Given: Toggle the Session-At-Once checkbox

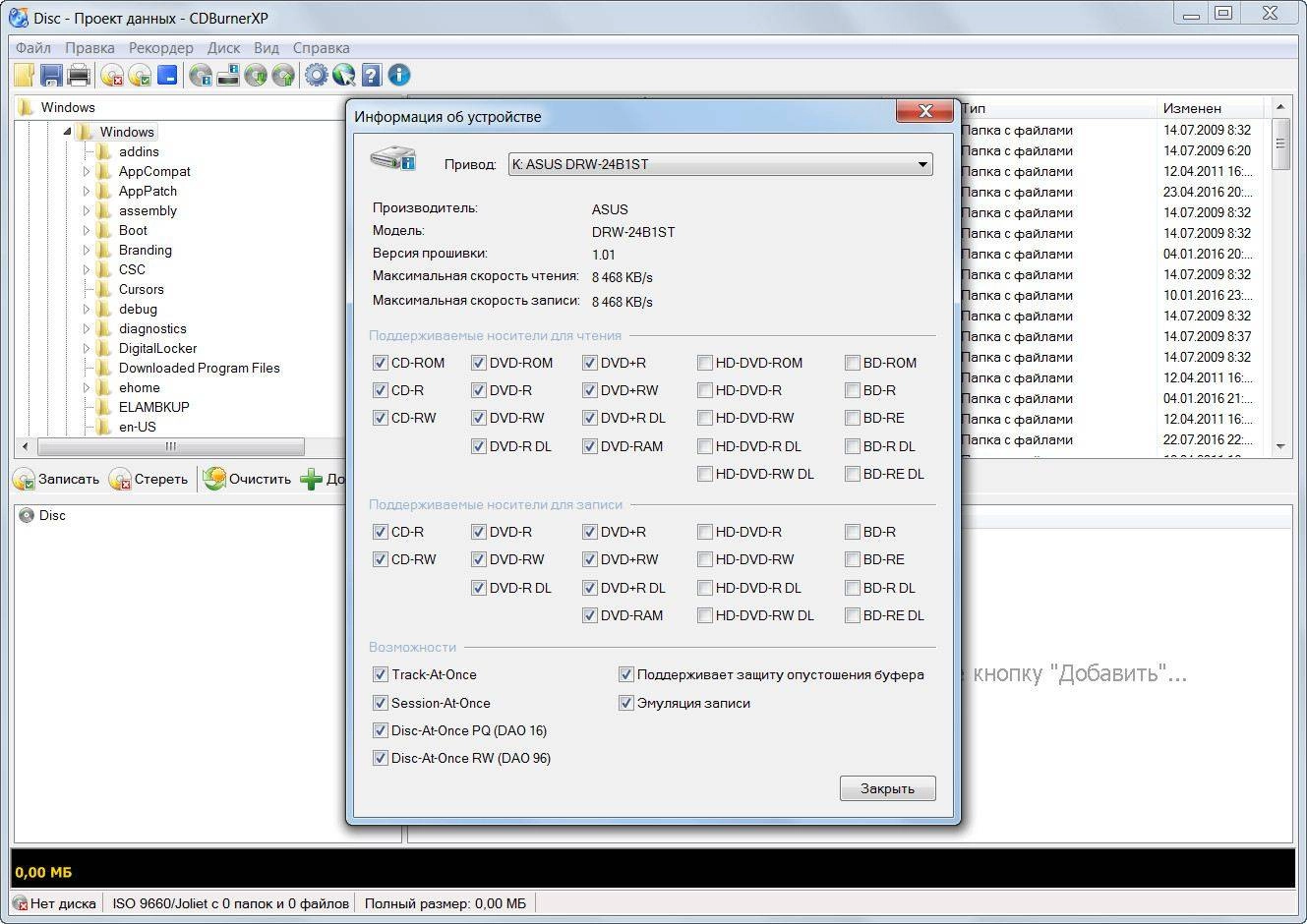Looking at the screenshot, I should click(x=380, y=703).
